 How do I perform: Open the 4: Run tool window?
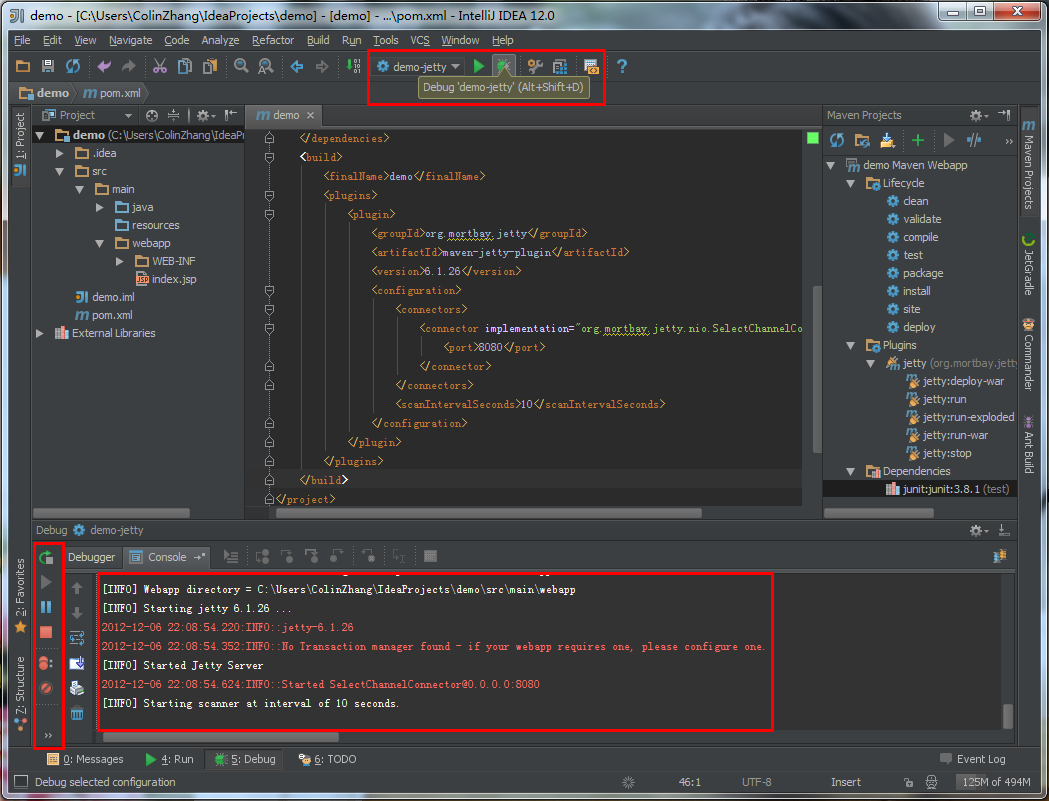click(169, 760)
